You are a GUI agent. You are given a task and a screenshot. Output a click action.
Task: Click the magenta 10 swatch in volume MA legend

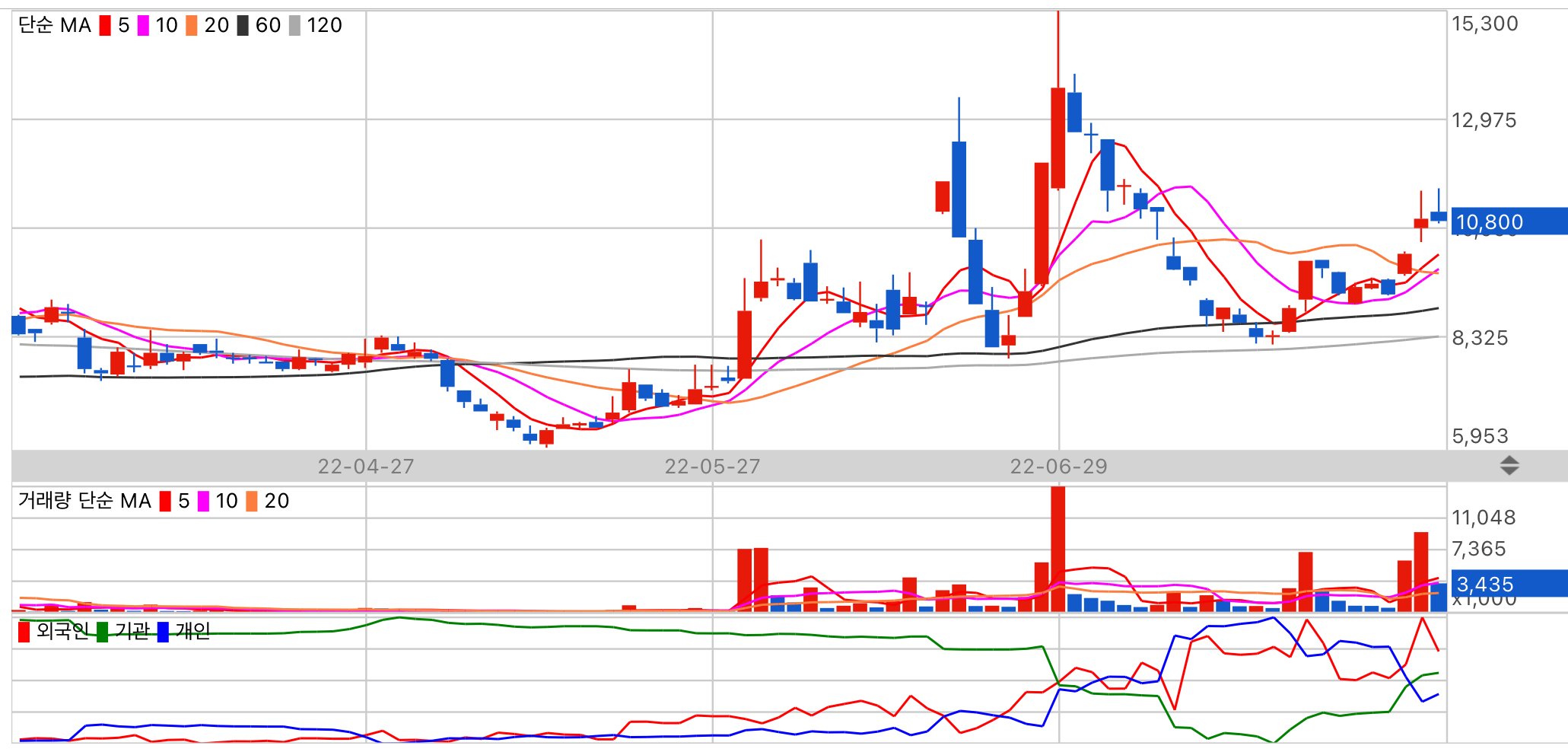203,501
